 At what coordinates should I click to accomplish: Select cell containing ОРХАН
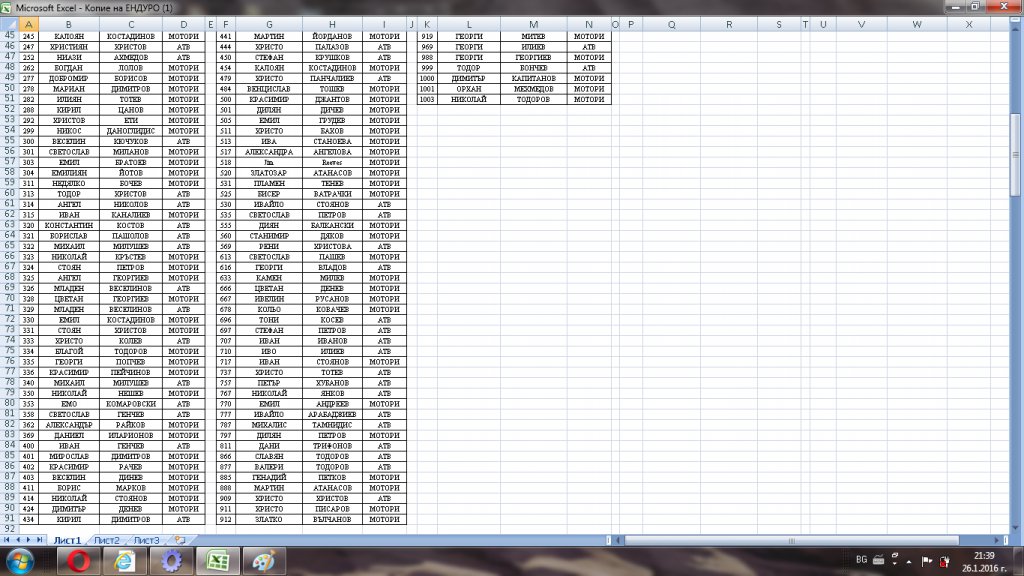pyautogui.click(x=469, y=89)
